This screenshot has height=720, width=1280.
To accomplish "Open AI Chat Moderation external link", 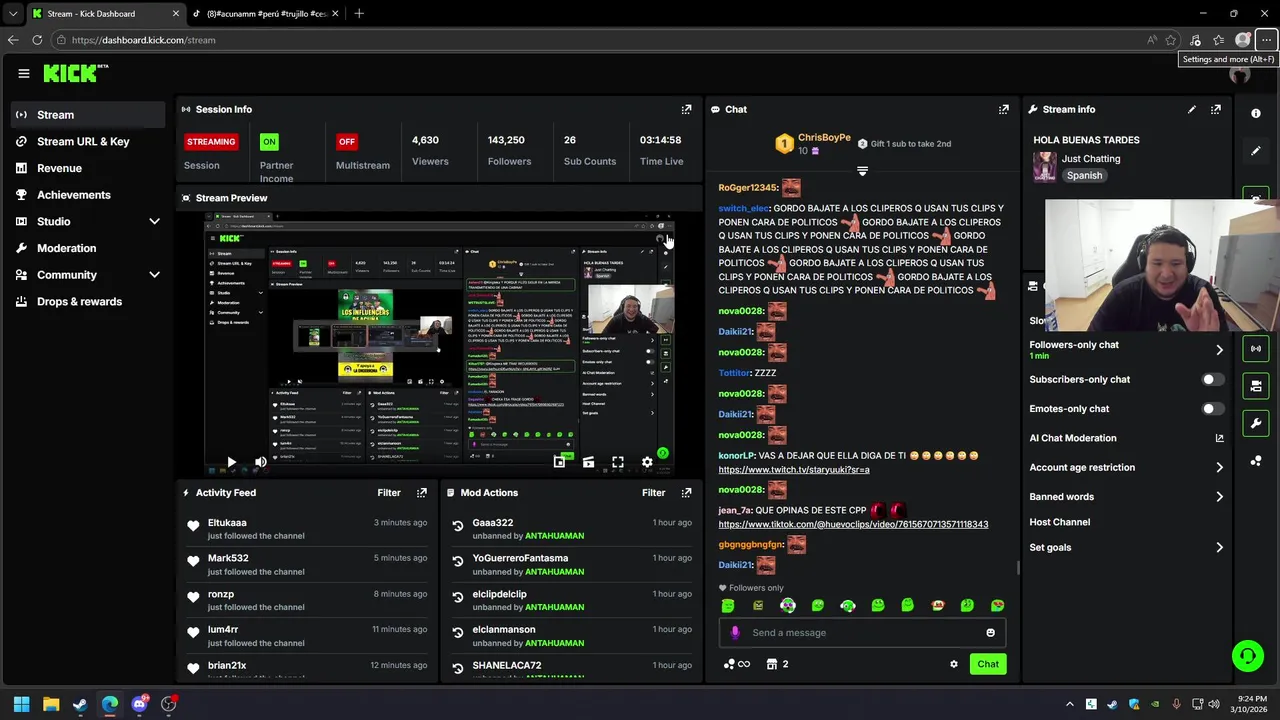I will [x=1219, y=438].
